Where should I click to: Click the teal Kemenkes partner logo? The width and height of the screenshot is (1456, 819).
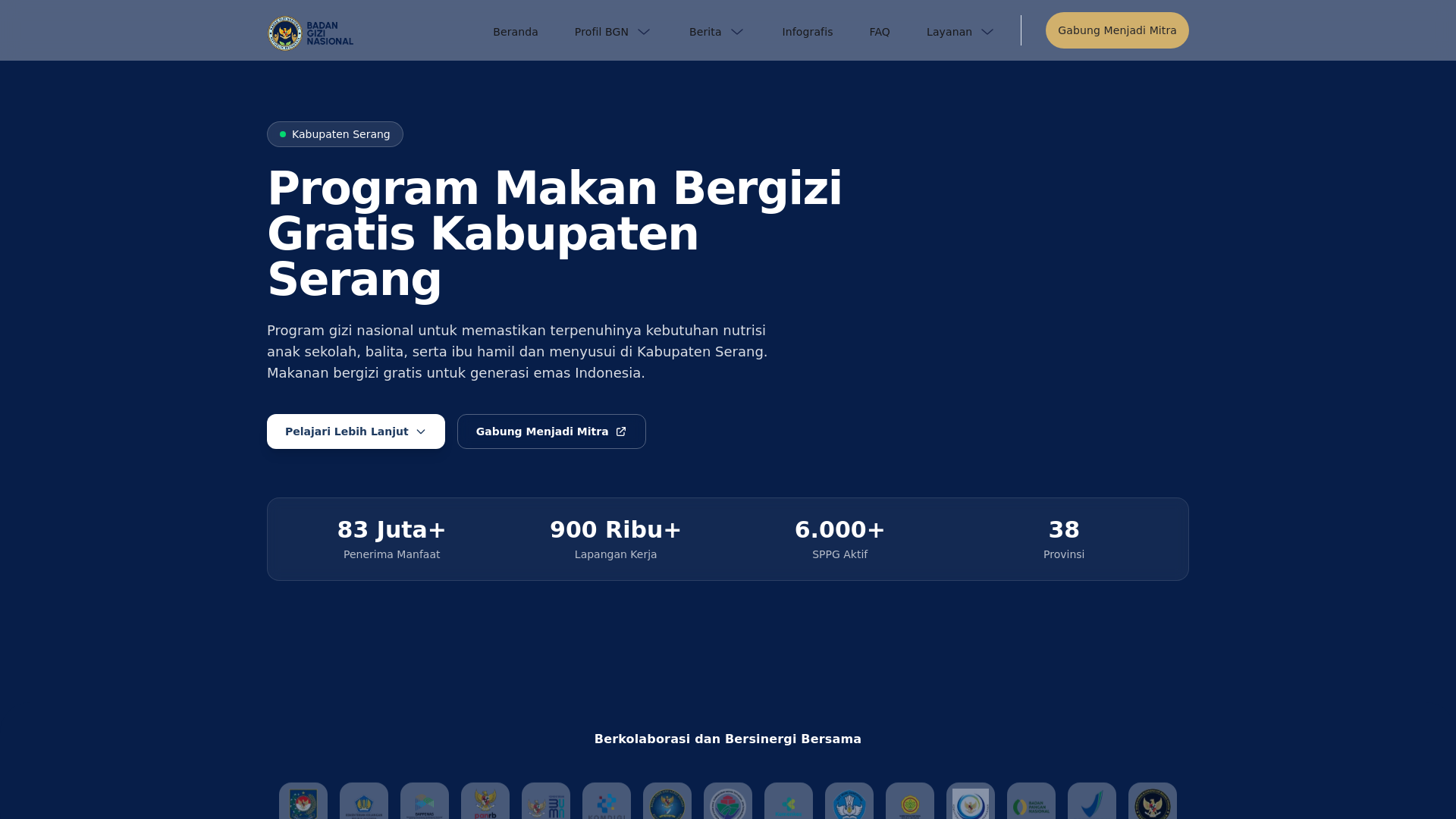(x=789, y=801)
